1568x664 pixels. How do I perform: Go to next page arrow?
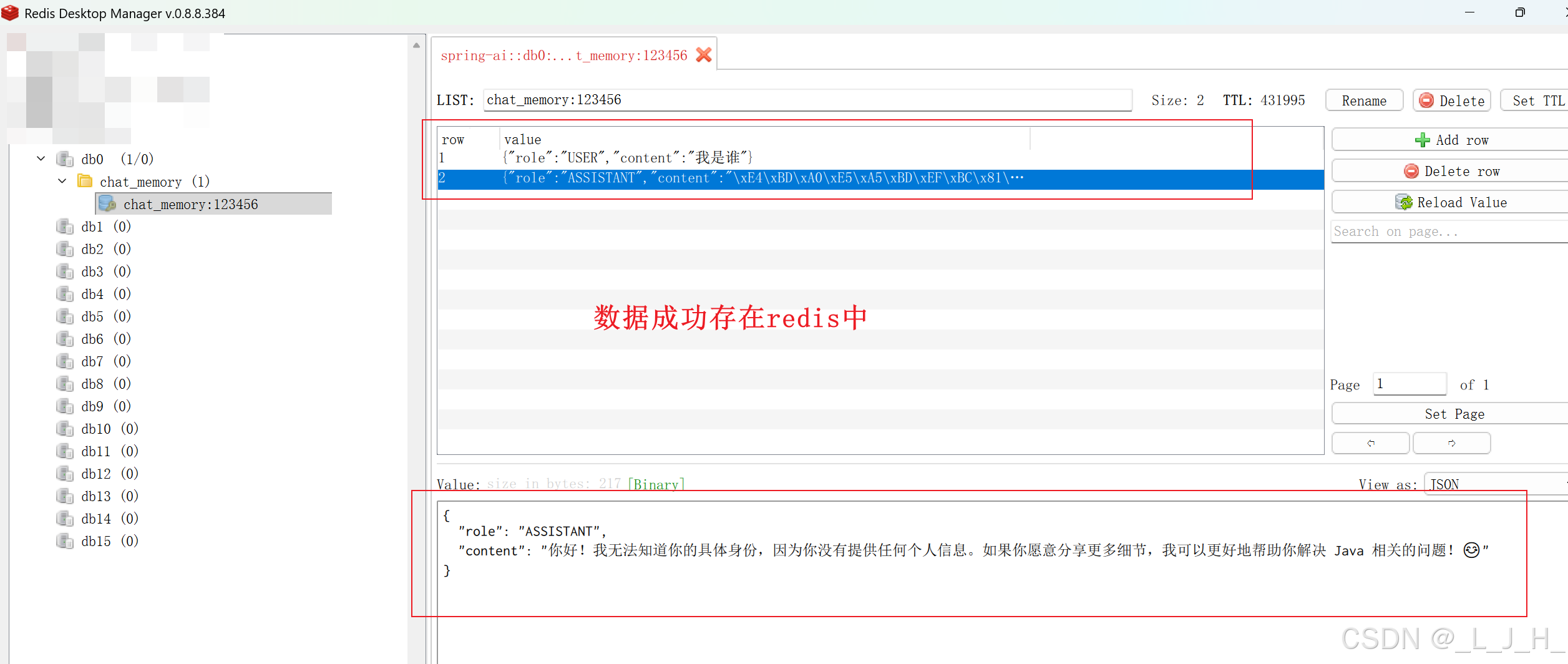click(x=1451, y=443)
